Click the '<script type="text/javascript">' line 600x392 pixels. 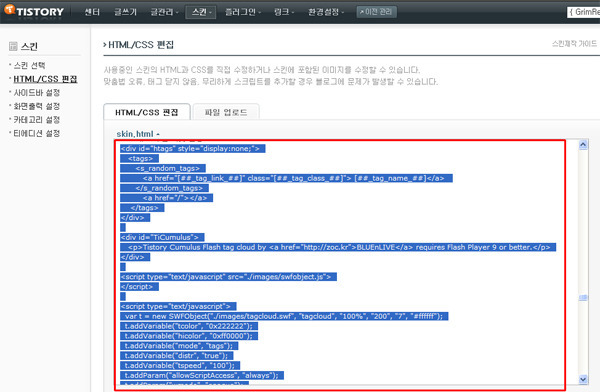point(178,306)
